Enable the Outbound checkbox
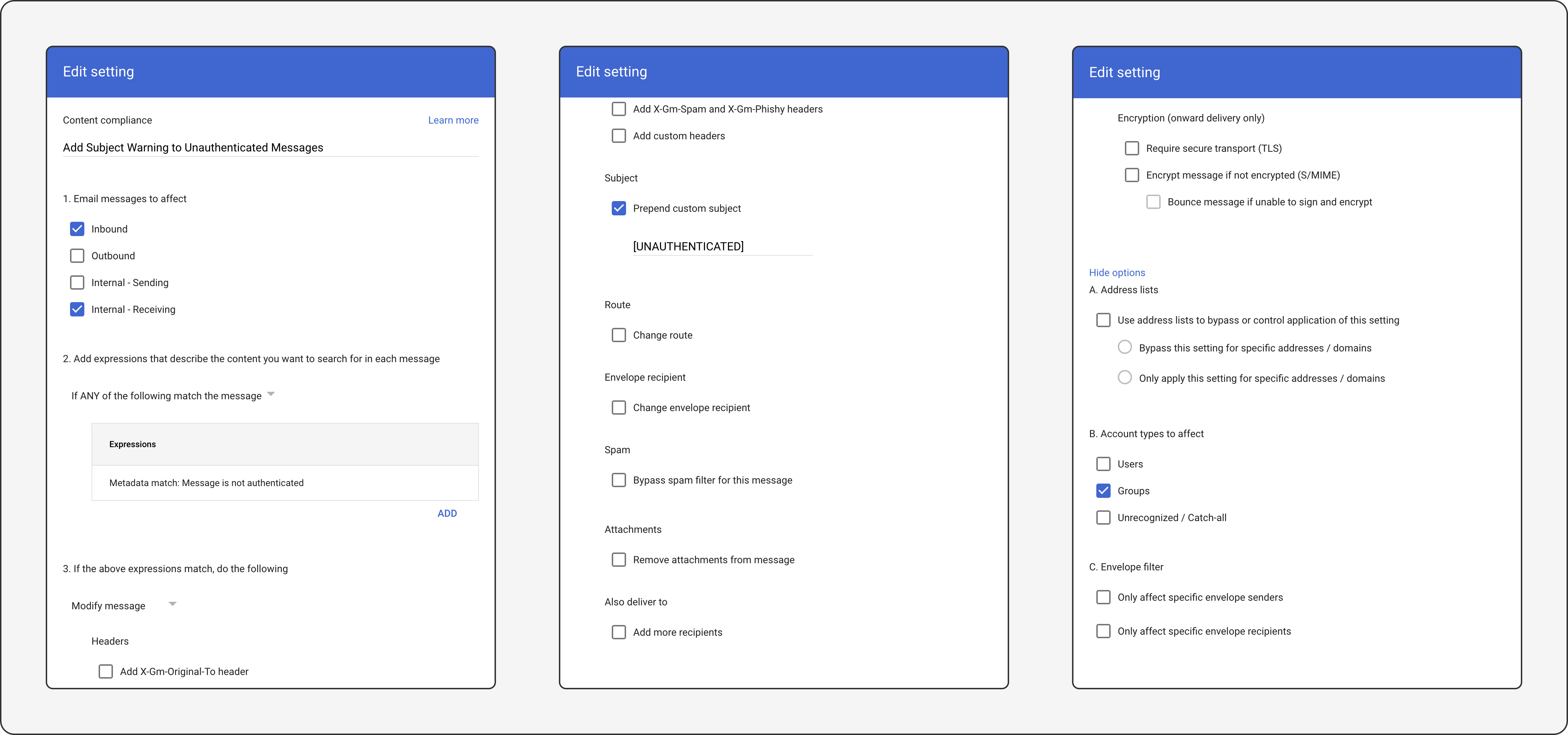Screen dimensions: 1568x735 pos(77,256)
